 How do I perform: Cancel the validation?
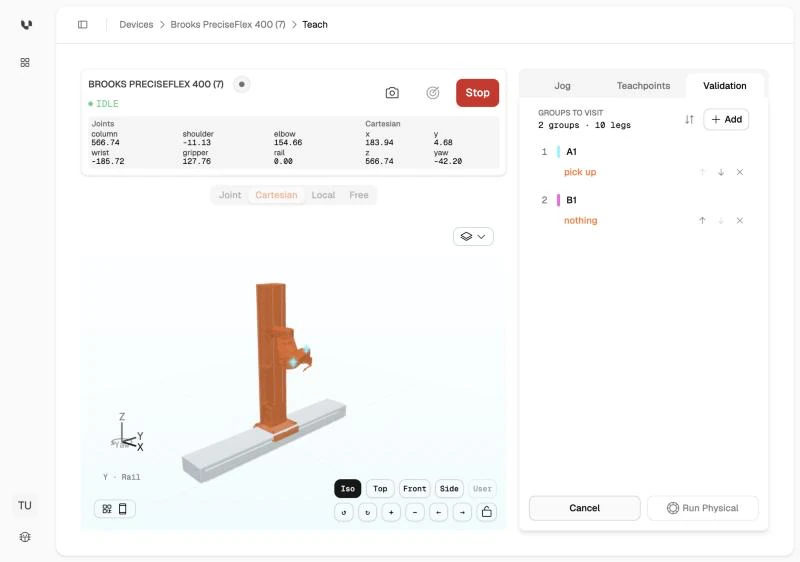[x=585, y=508]
